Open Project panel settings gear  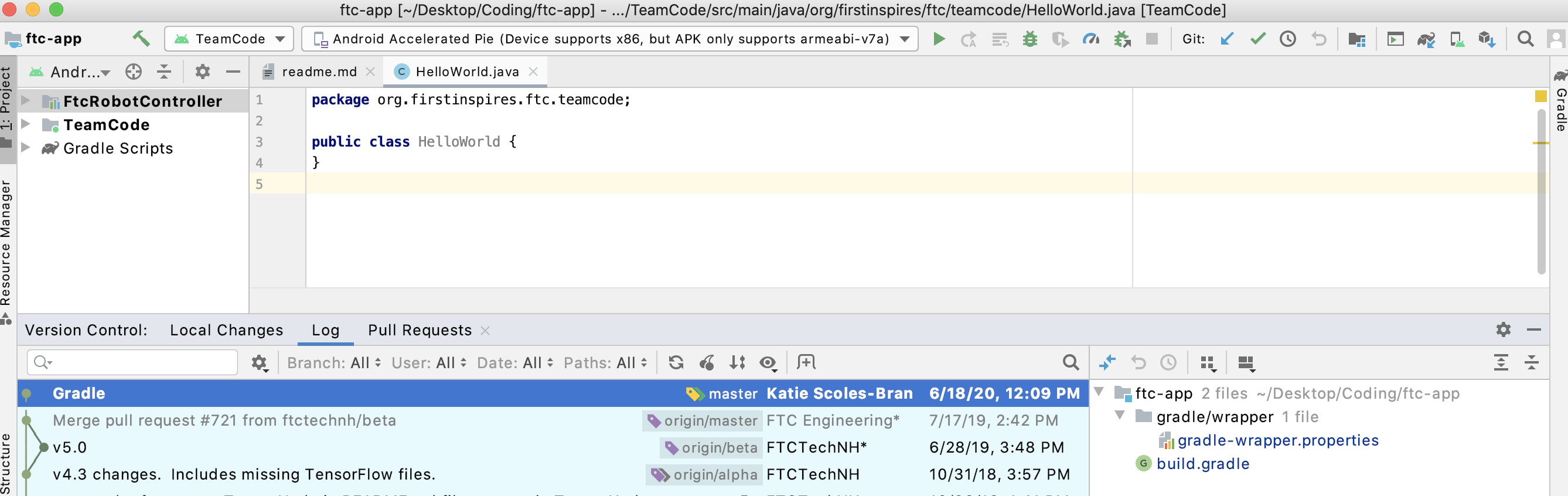[x=202, y=72]
